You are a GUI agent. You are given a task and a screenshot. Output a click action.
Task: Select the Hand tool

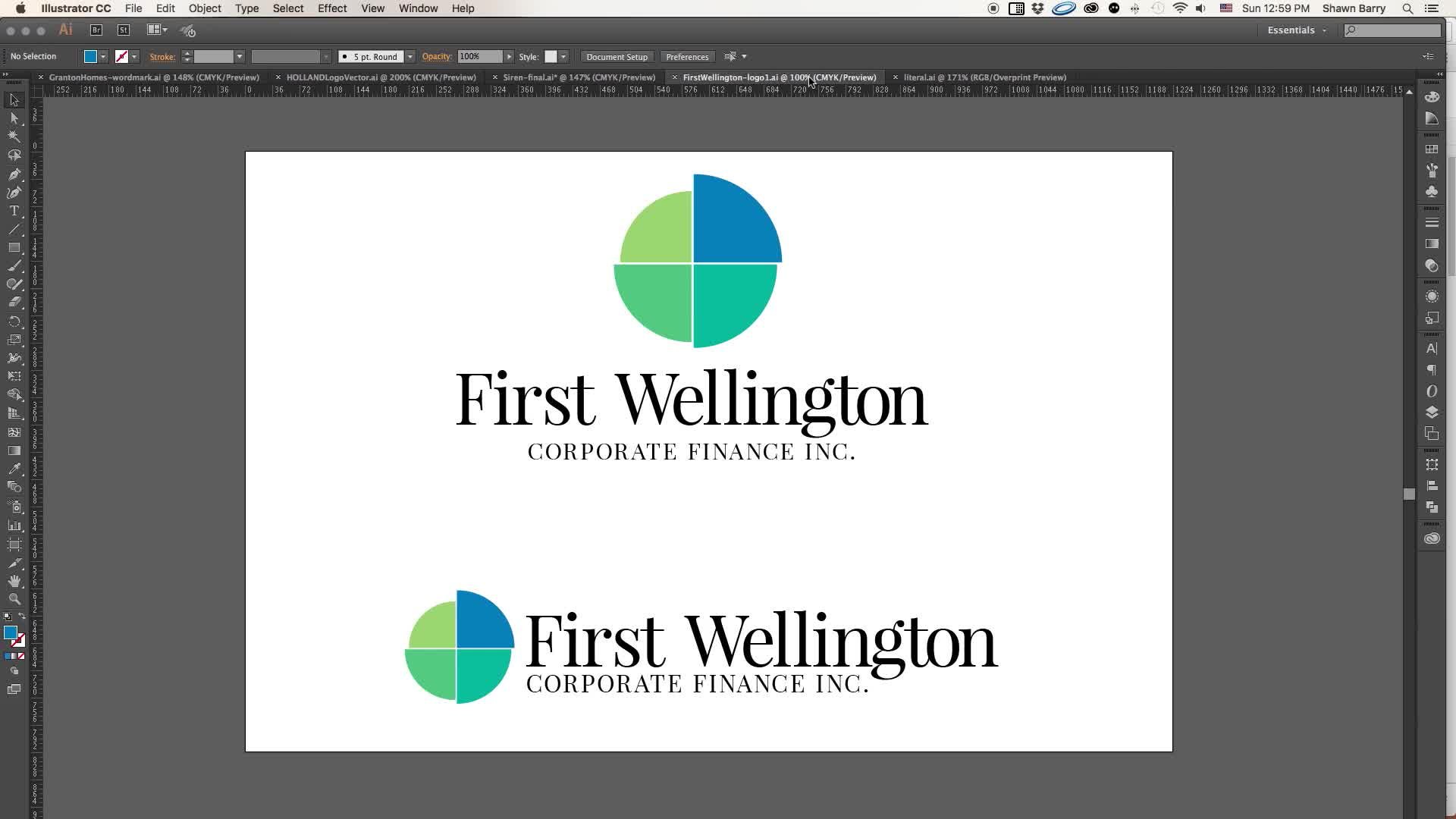coord(14,581)
